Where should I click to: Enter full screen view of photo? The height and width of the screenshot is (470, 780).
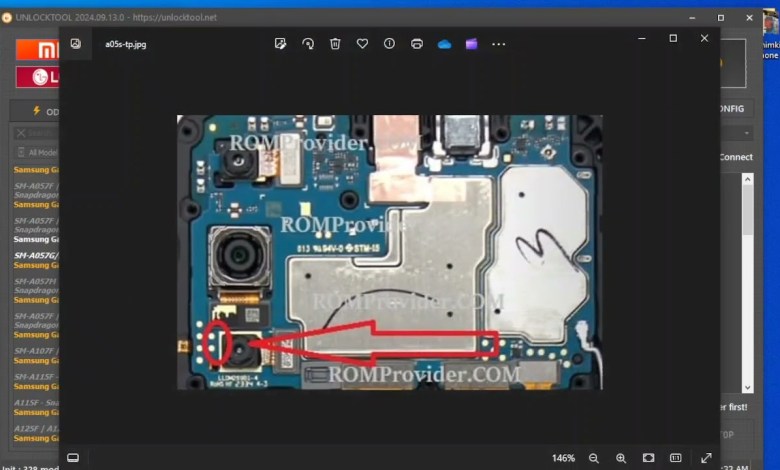[706, 458]
